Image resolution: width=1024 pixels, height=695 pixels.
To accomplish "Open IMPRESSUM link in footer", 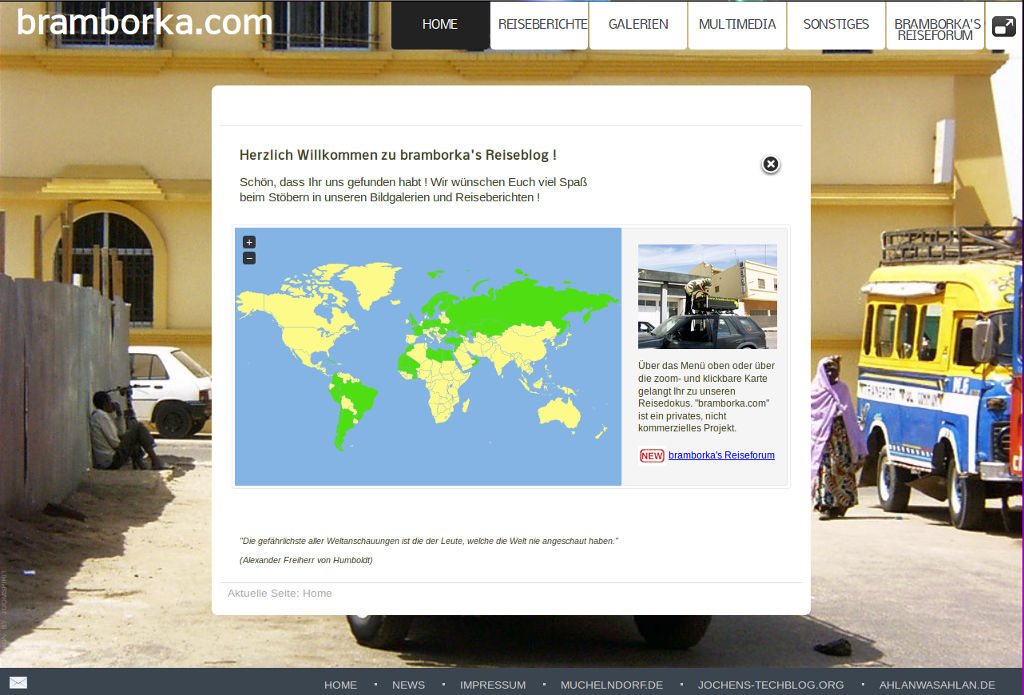I will tap(492, 685).
